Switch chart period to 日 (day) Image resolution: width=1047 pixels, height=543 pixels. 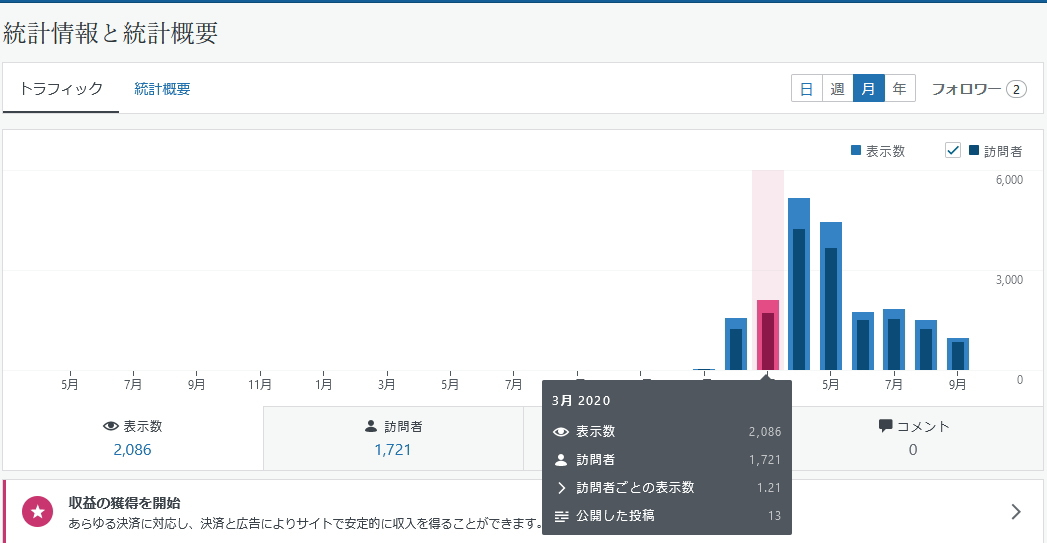pyautogui.click(x=806, y=89)
